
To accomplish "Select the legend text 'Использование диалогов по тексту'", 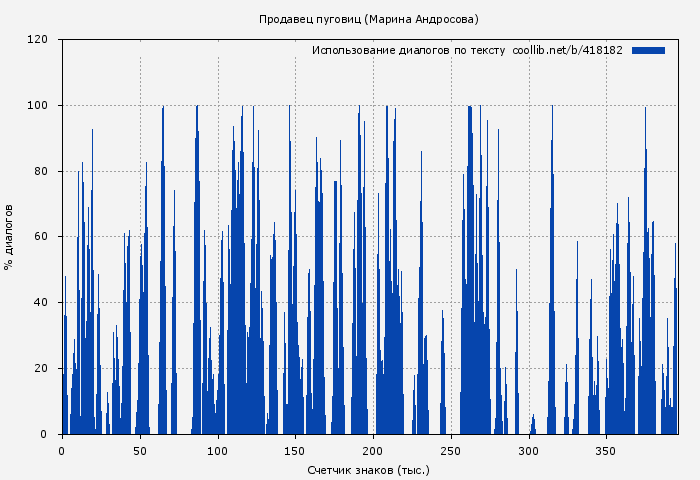I will point(408,50).
